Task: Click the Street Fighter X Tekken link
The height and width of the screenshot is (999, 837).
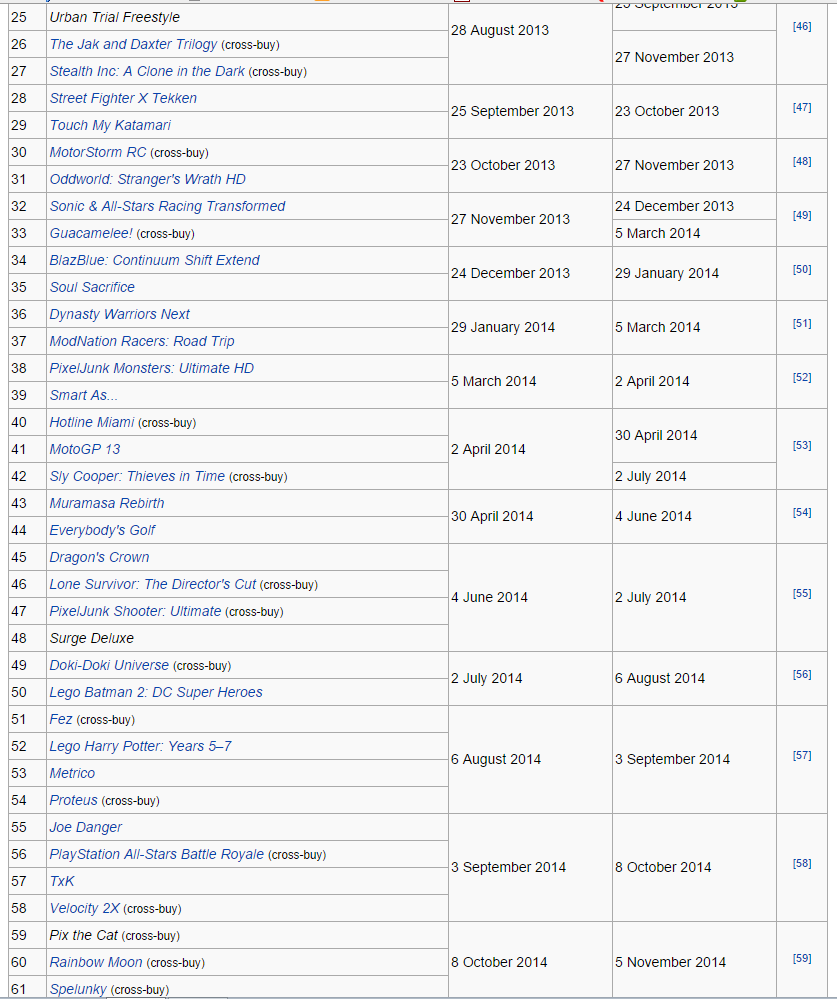Action: click(x=123, y=98)
